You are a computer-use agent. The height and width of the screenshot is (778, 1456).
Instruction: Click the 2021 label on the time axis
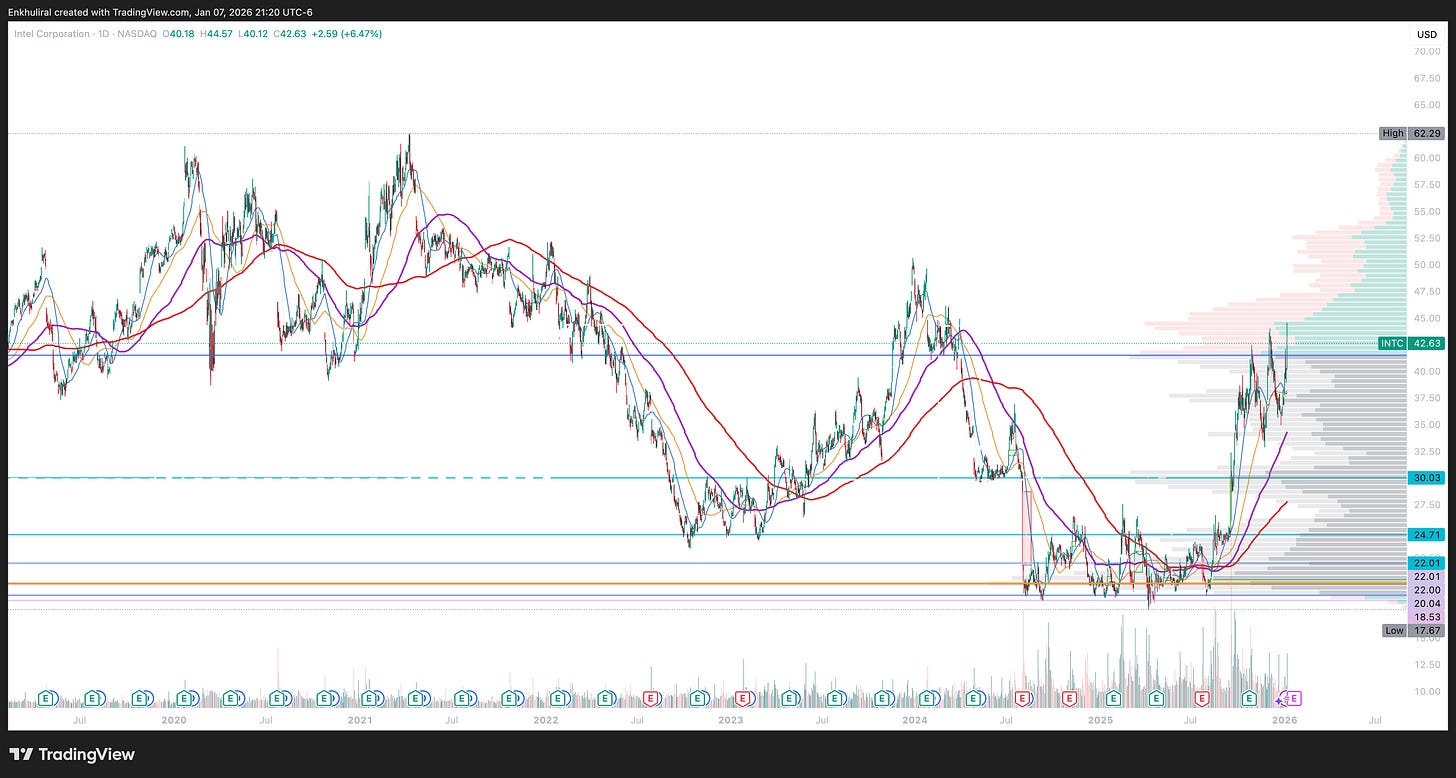pos(360,719)
